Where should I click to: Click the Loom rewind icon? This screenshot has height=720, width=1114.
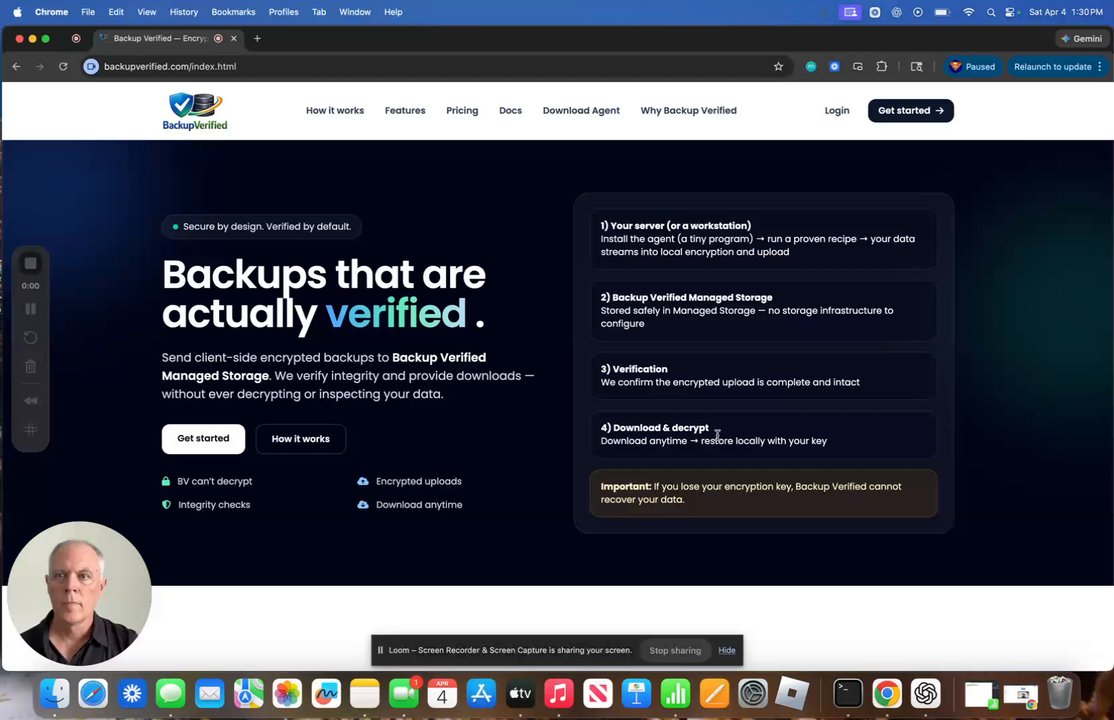pyautogui.click(x=31, y=401)
